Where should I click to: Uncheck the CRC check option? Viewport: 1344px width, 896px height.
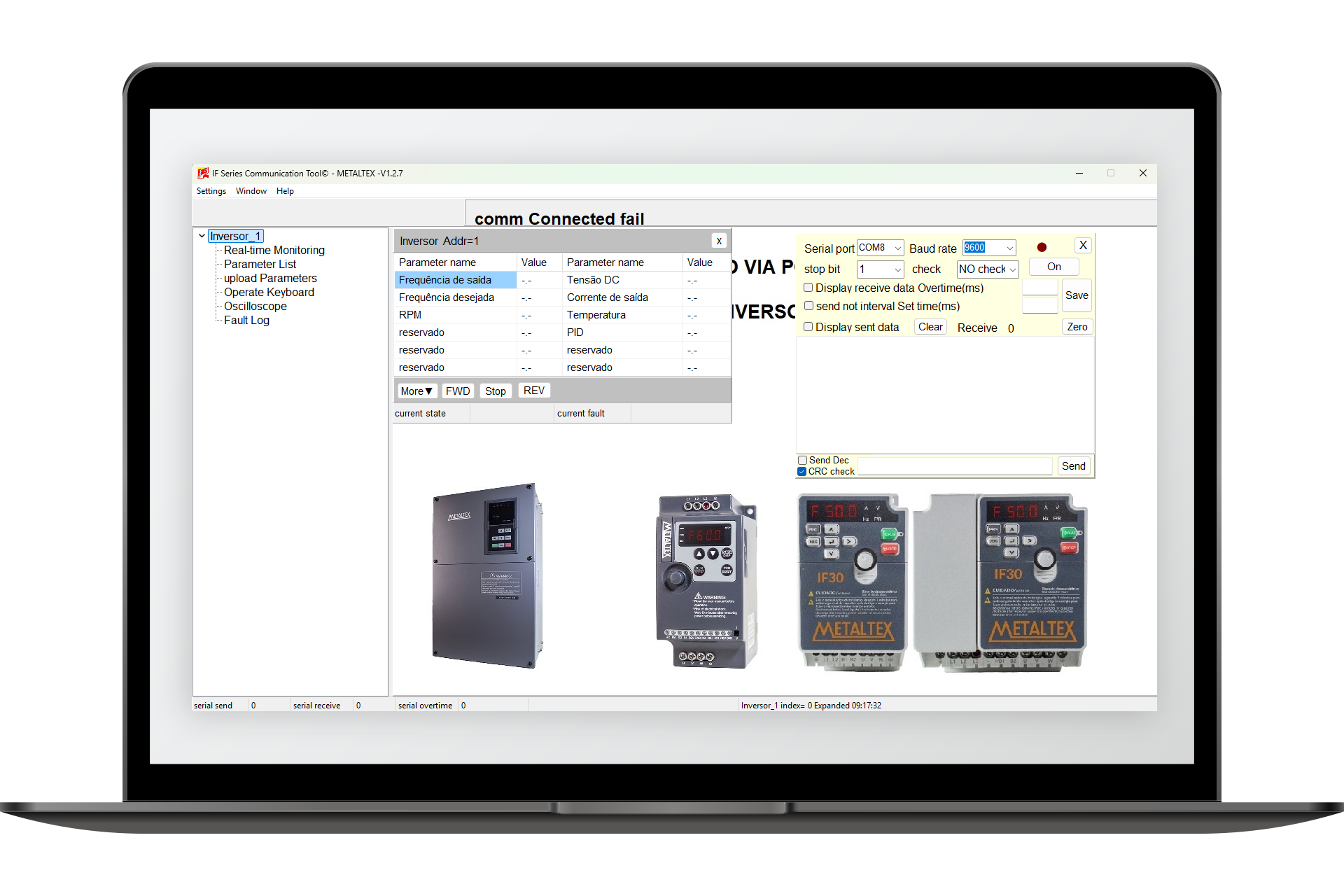802,471
